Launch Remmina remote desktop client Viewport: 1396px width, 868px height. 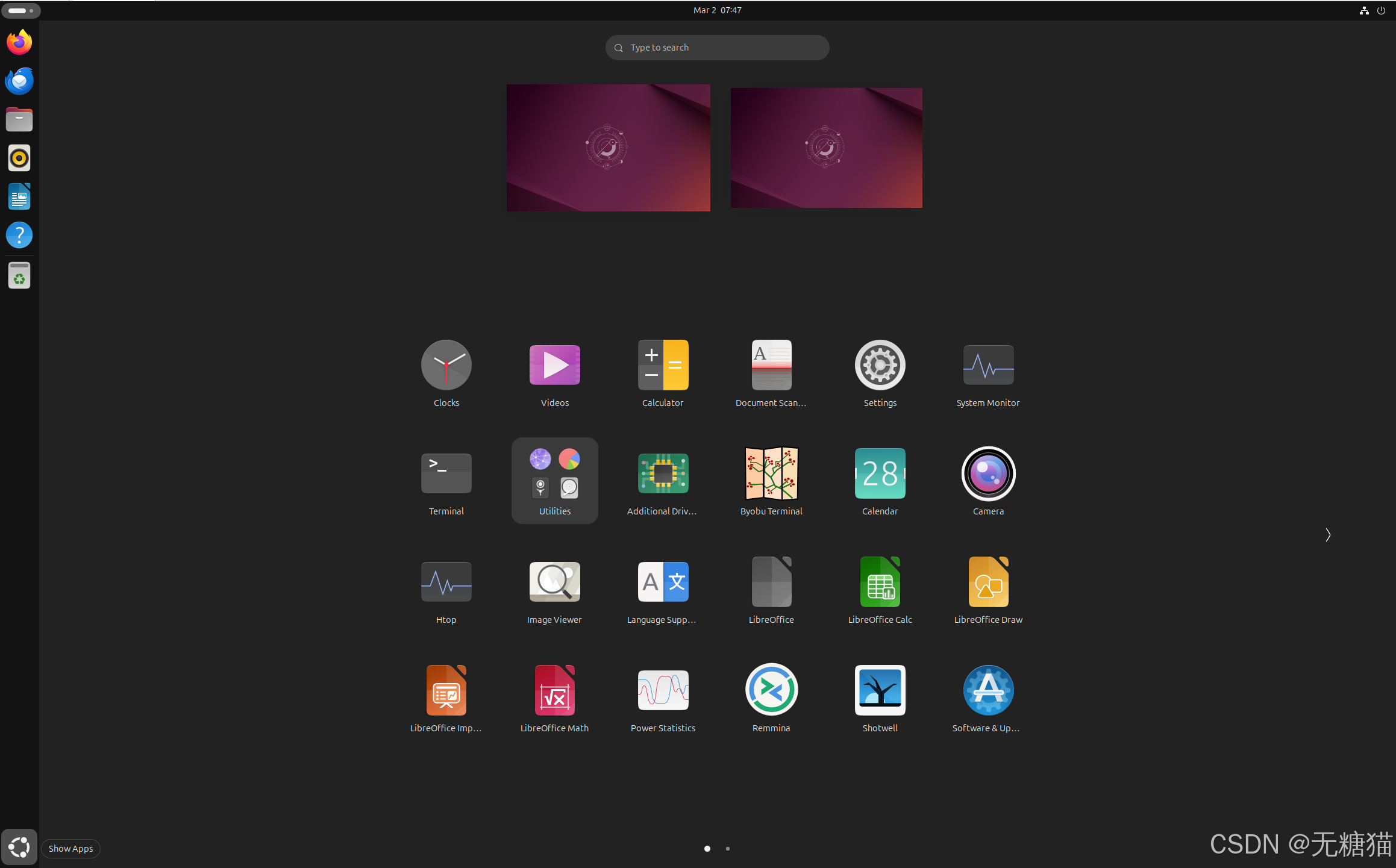tap(771, 690)
